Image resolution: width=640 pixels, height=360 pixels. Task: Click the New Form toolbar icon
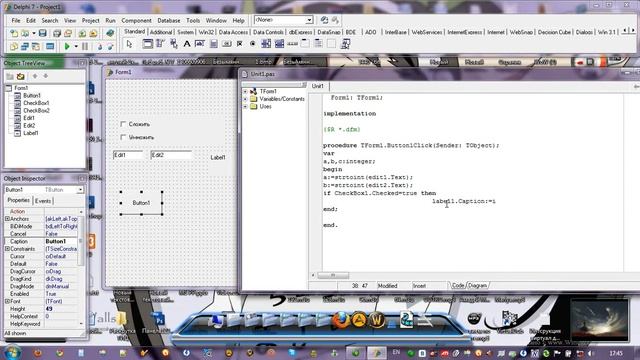click(50, 47)
